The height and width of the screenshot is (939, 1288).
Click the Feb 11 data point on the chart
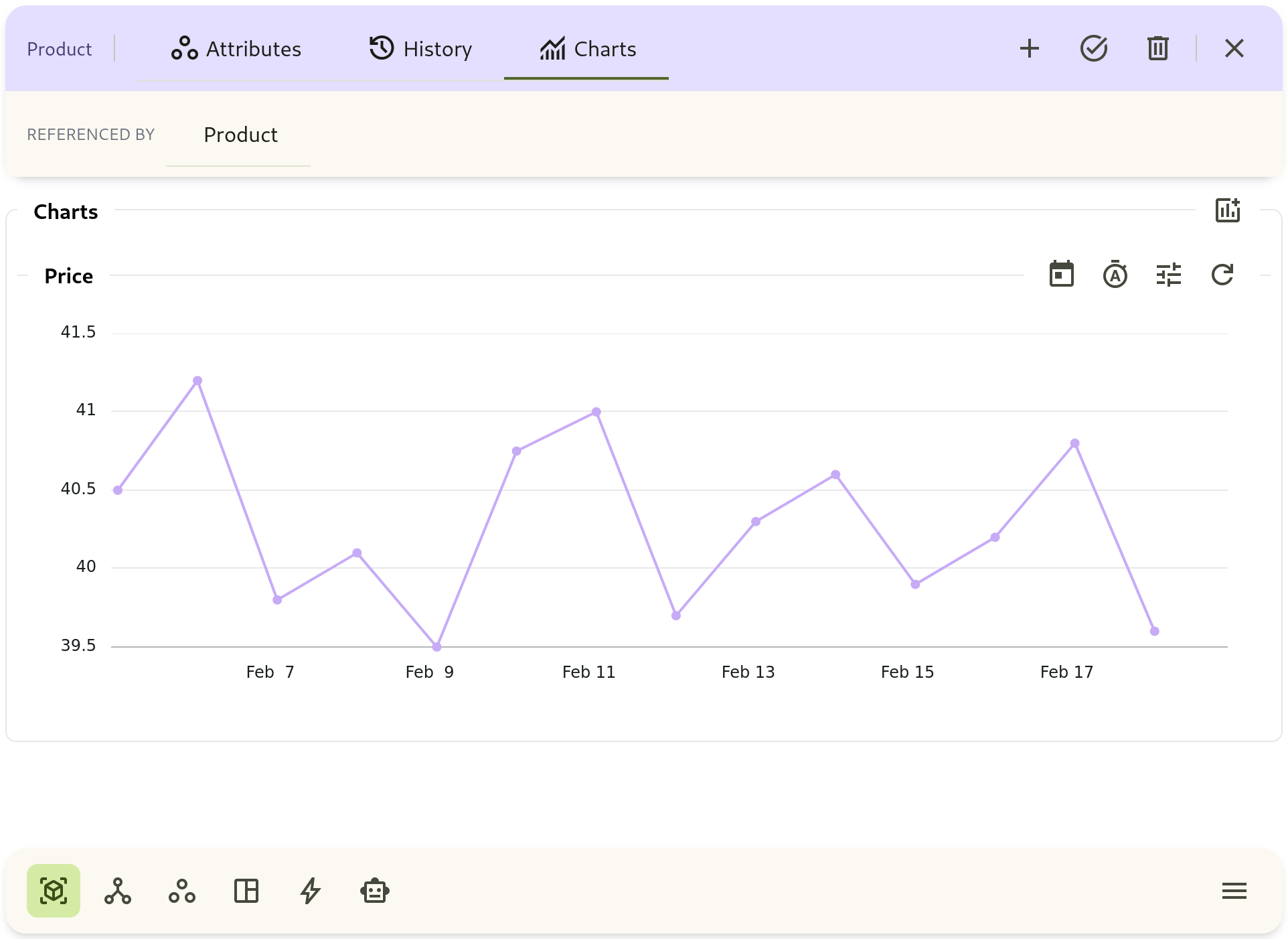596,411
